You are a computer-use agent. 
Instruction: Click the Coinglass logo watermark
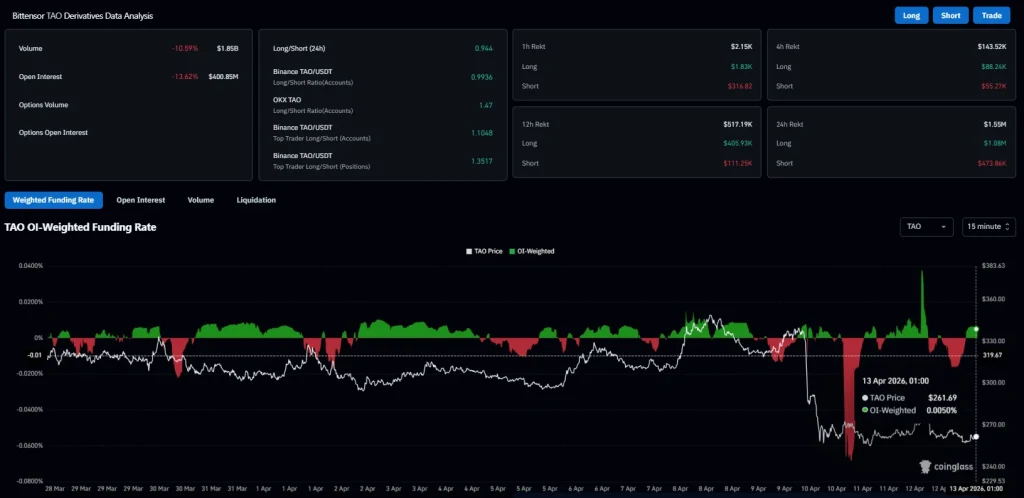(x=946, y=467)
